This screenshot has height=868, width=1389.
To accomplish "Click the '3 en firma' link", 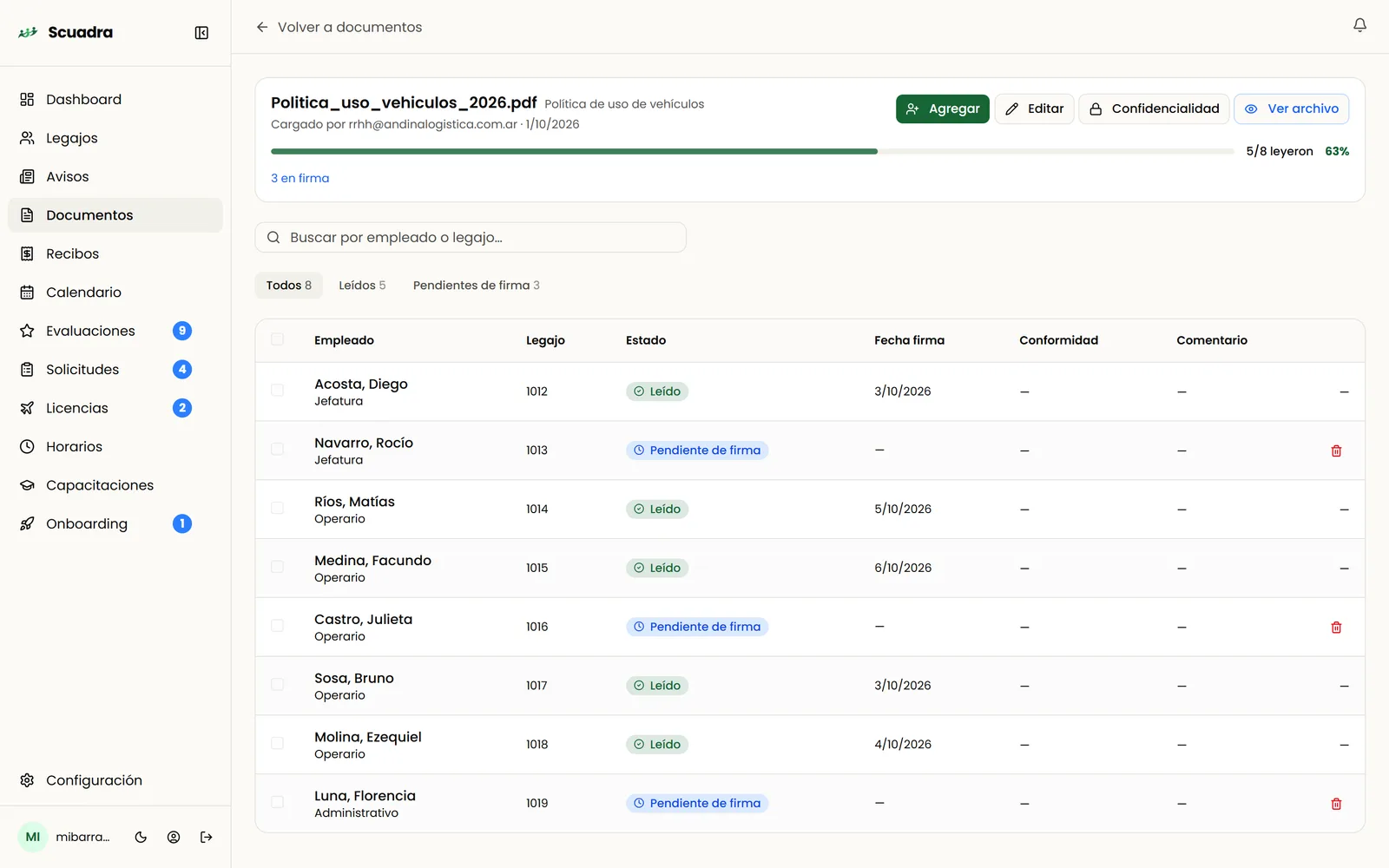I will 300,178.
